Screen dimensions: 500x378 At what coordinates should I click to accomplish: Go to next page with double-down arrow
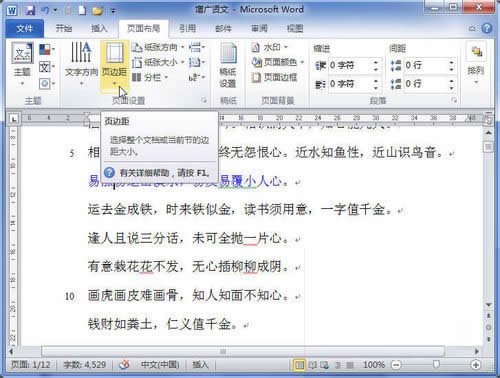[x=489, y=339]
